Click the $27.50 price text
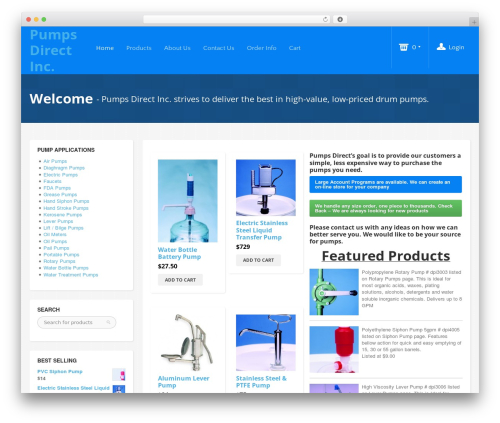This screenshot has width=500, height=423. [168, 266]
